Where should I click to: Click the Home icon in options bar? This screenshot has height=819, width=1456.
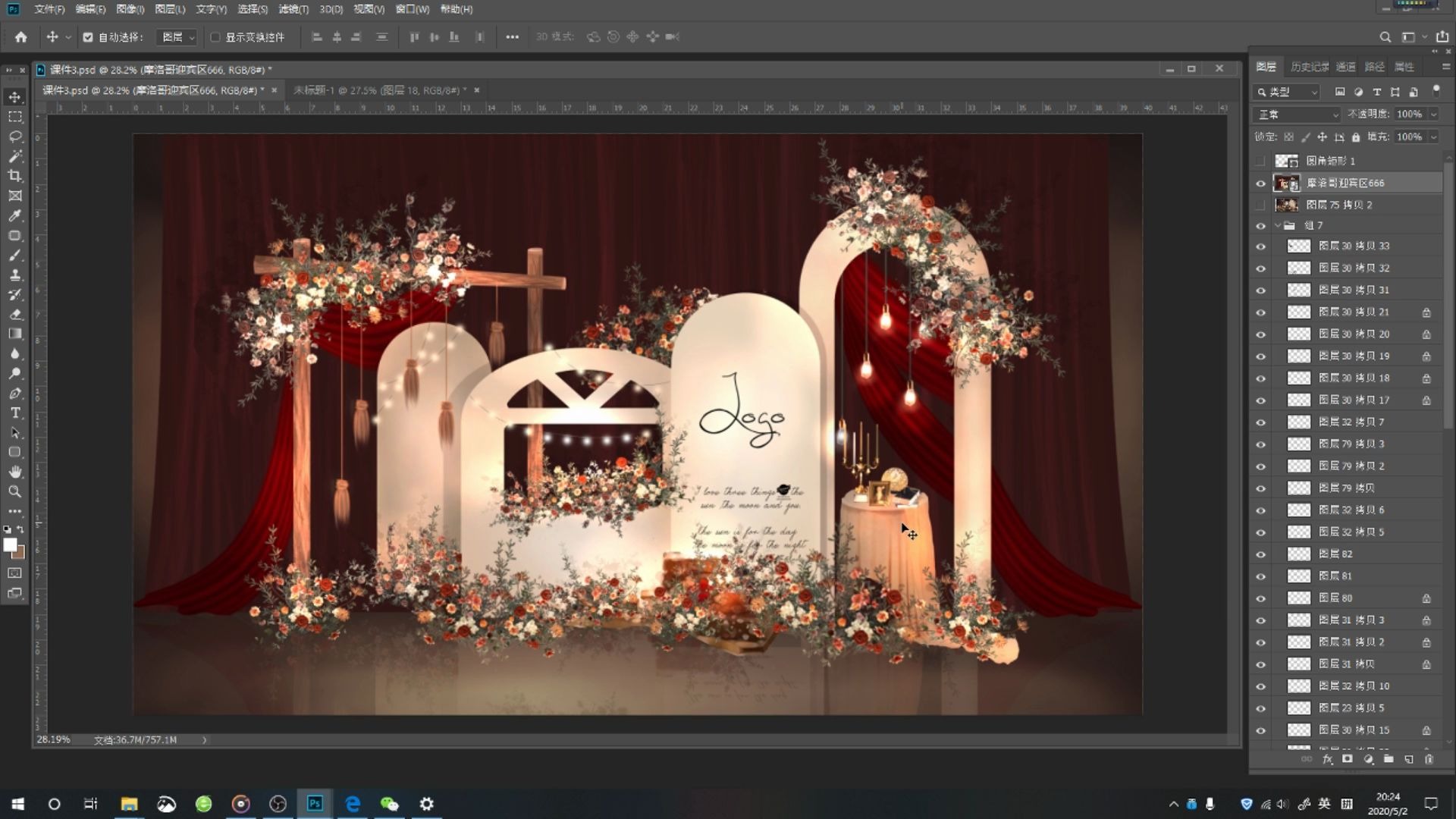(x=20, y=36)
